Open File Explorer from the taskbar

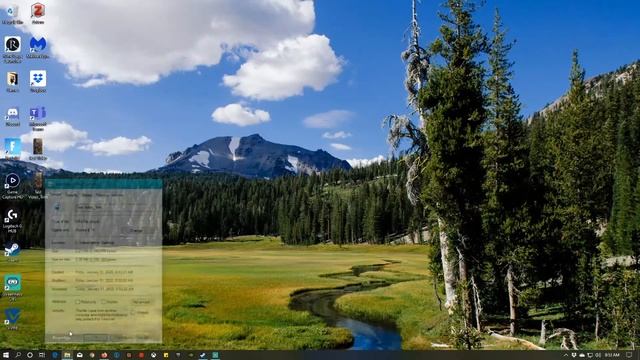(67, 355)
